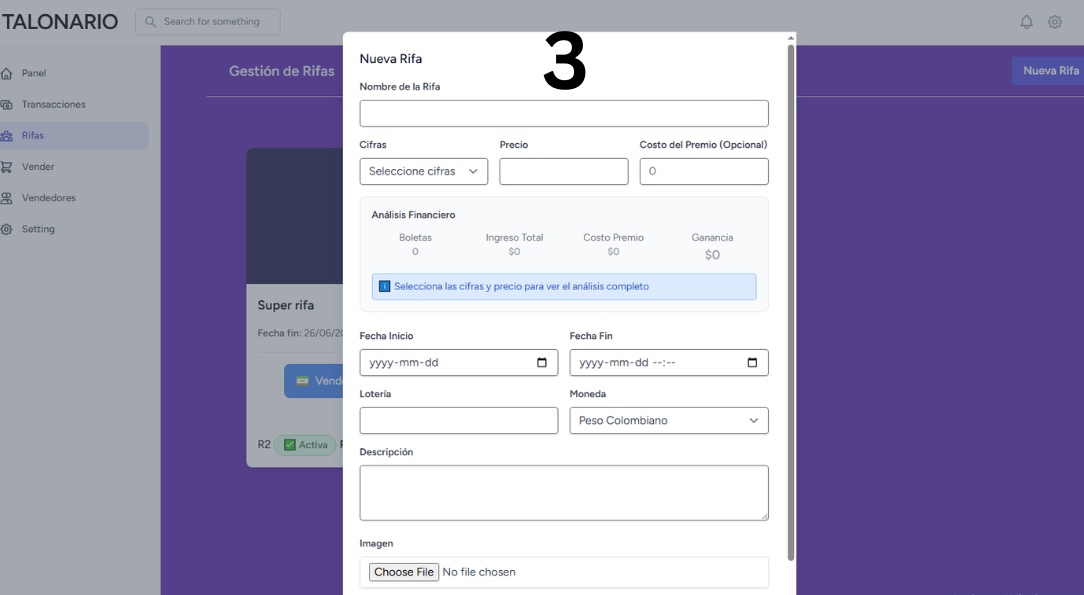Open calendar picker for Fecha Inicio

tap(542, 363)
